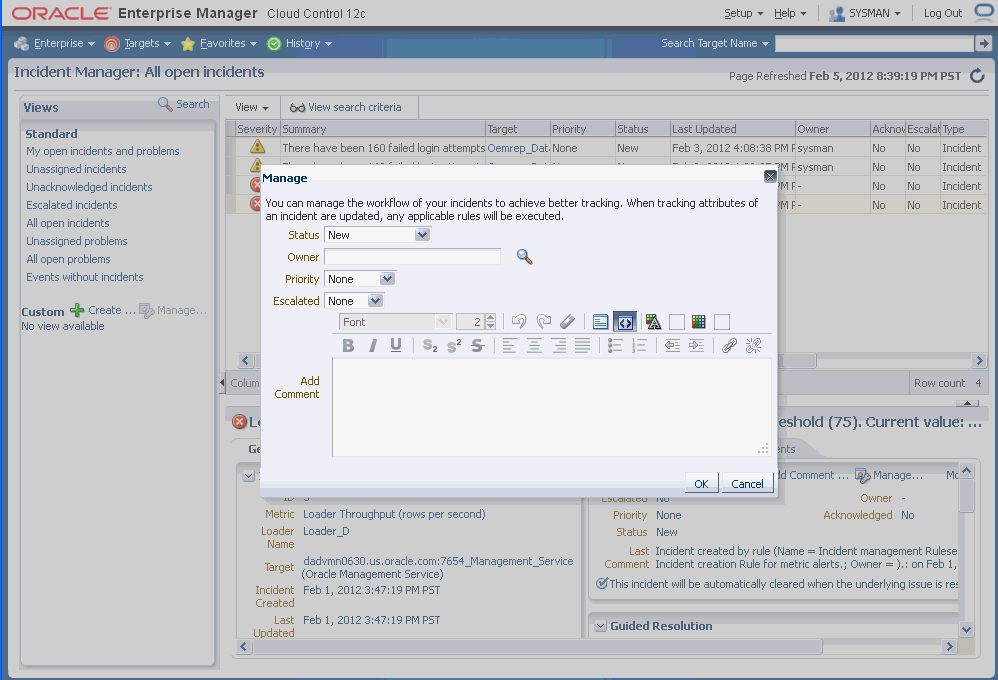
Task: Click the Search Target Name input field
Action: (x=875, y=43)
